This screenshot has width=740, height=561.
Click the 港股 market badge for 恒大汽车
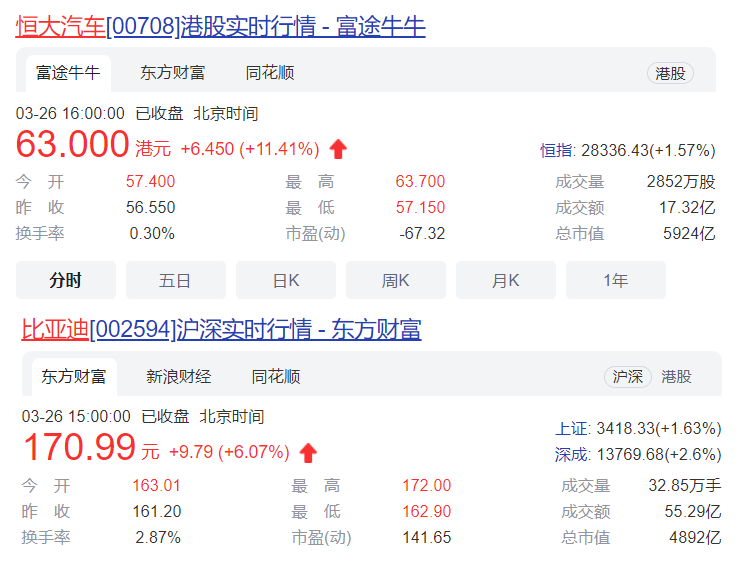(x=670, y=73)
